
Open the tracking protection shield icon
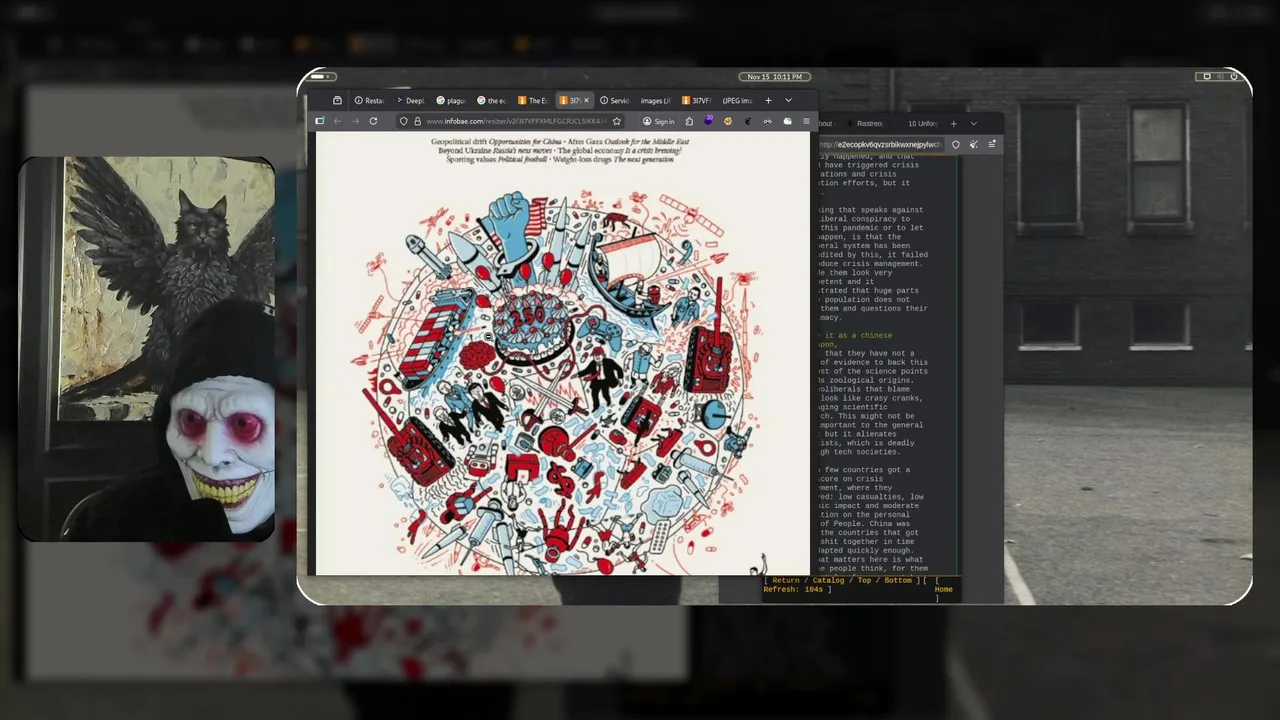[403, 121]
